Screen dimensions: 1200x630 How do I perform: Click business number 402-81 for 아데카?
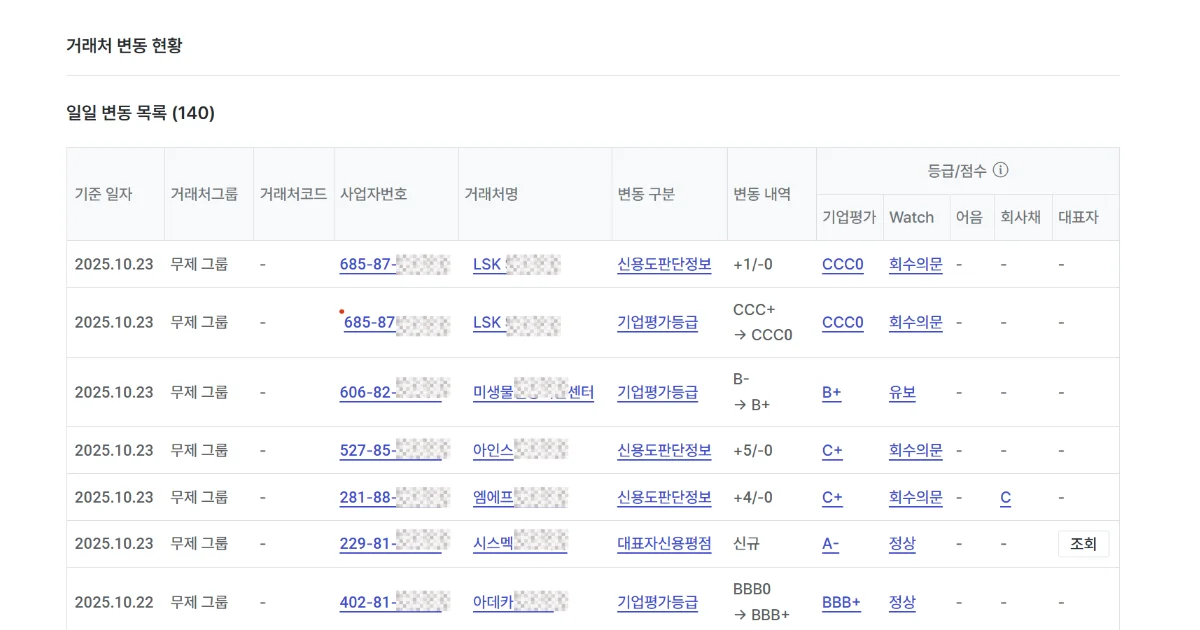(390, 602)
